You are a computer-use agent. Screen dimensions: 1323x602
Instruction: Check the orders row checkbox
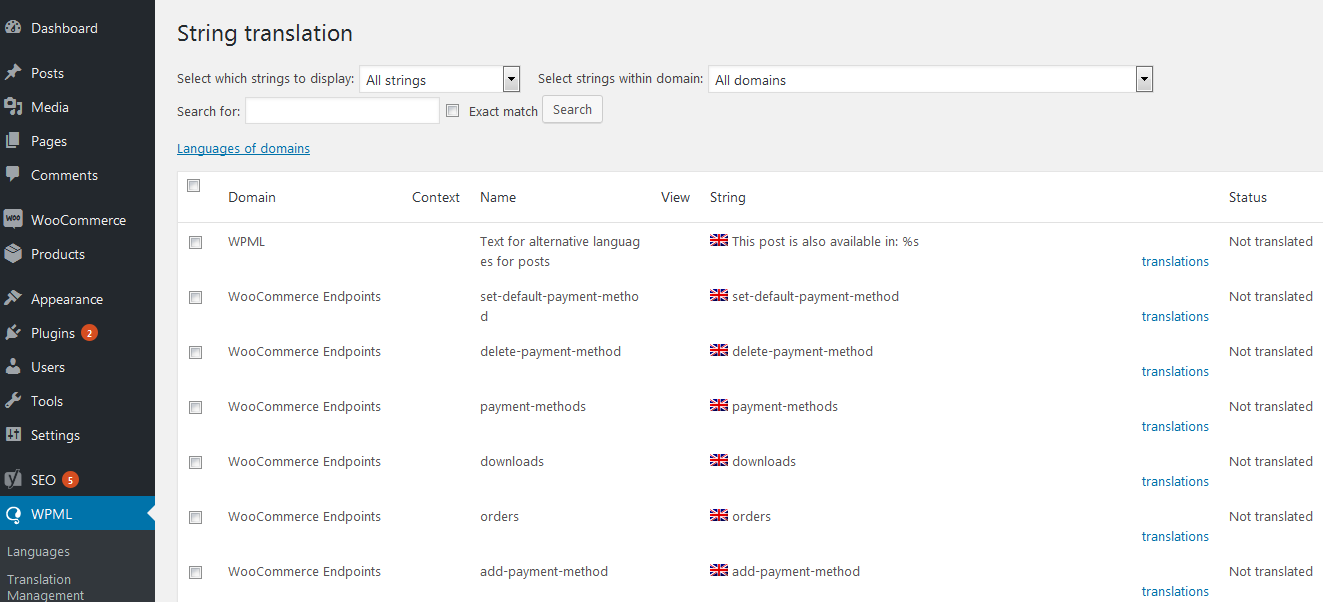click(x=195, y=517)
